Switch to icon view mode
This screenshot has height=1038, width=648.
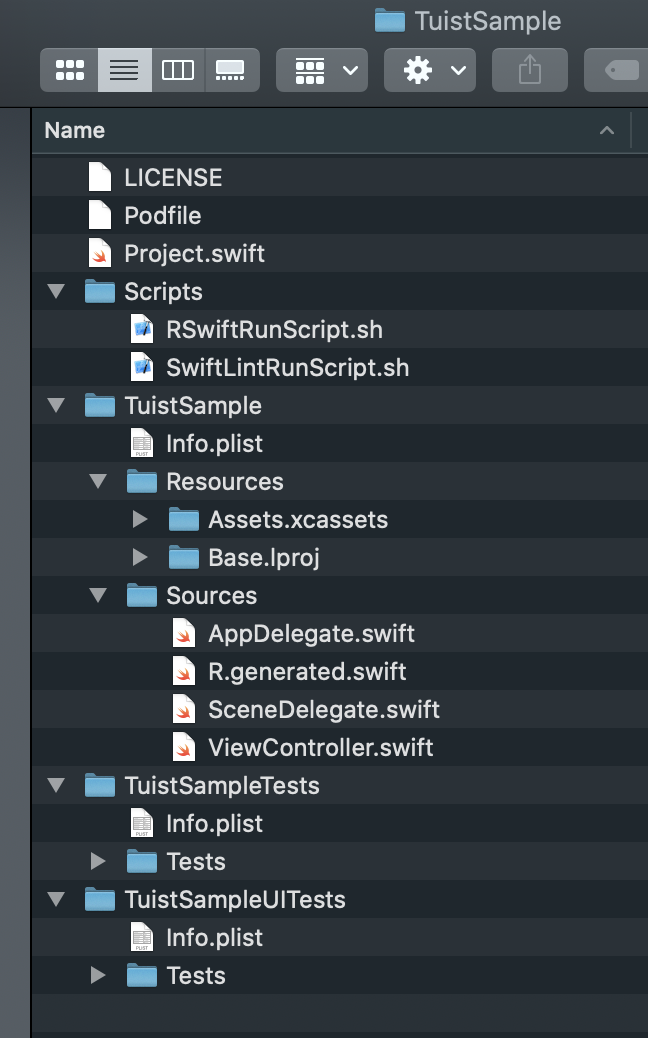(x=68, y=70)
